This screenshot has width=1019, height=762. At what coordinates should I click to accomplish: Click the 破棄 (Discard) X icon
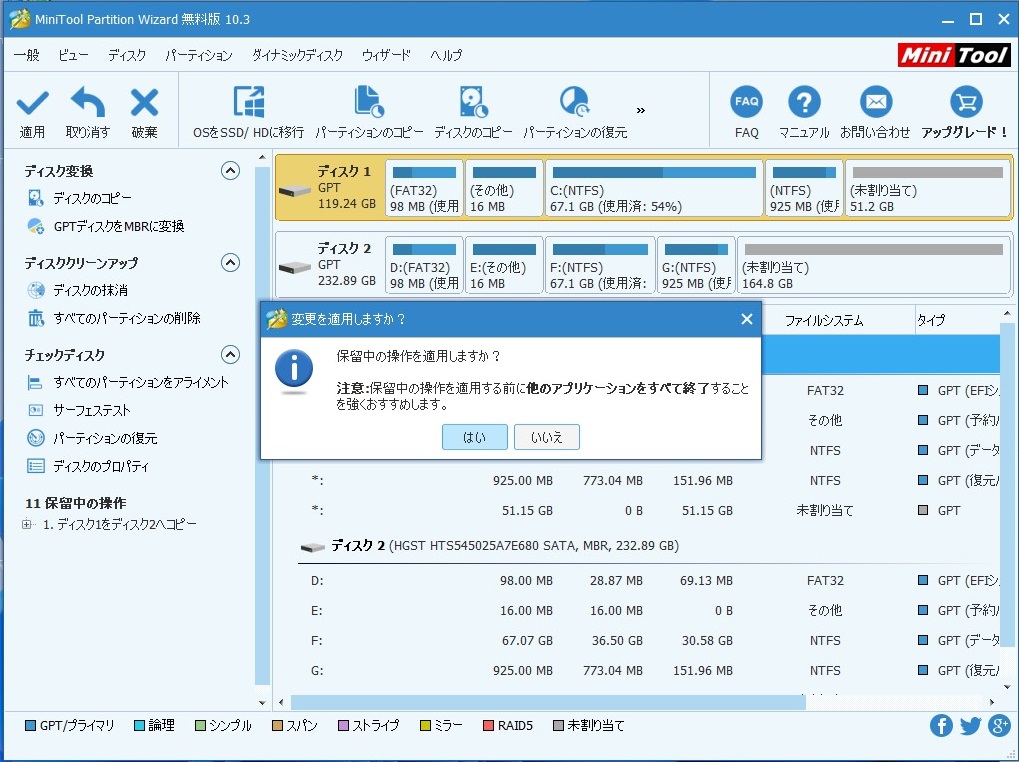[x=145, y=103]
